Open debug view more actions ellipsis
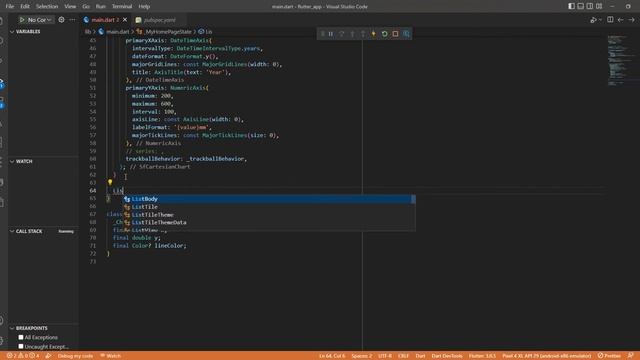Viewport: 640px width, 360px height. (x=72, y=20)
